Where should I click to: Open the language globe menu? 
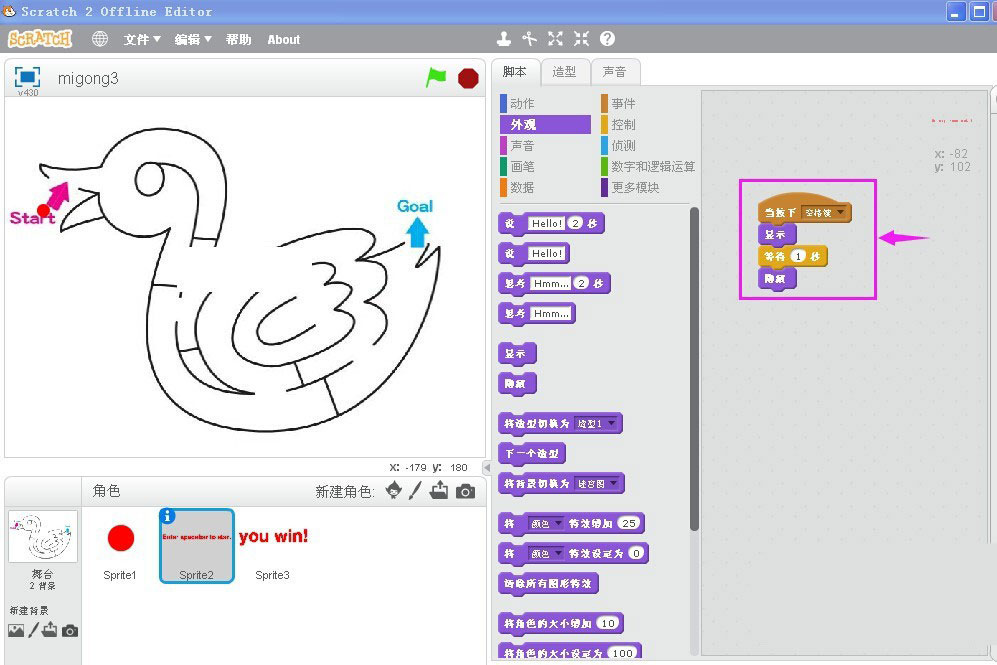[x=100, y=39]
